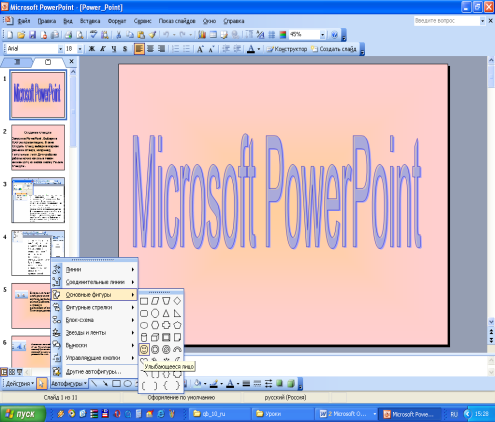This screenshot has height=422, width=495.
Task: Click the Line Color brush swatch
Action: [214, 384]
